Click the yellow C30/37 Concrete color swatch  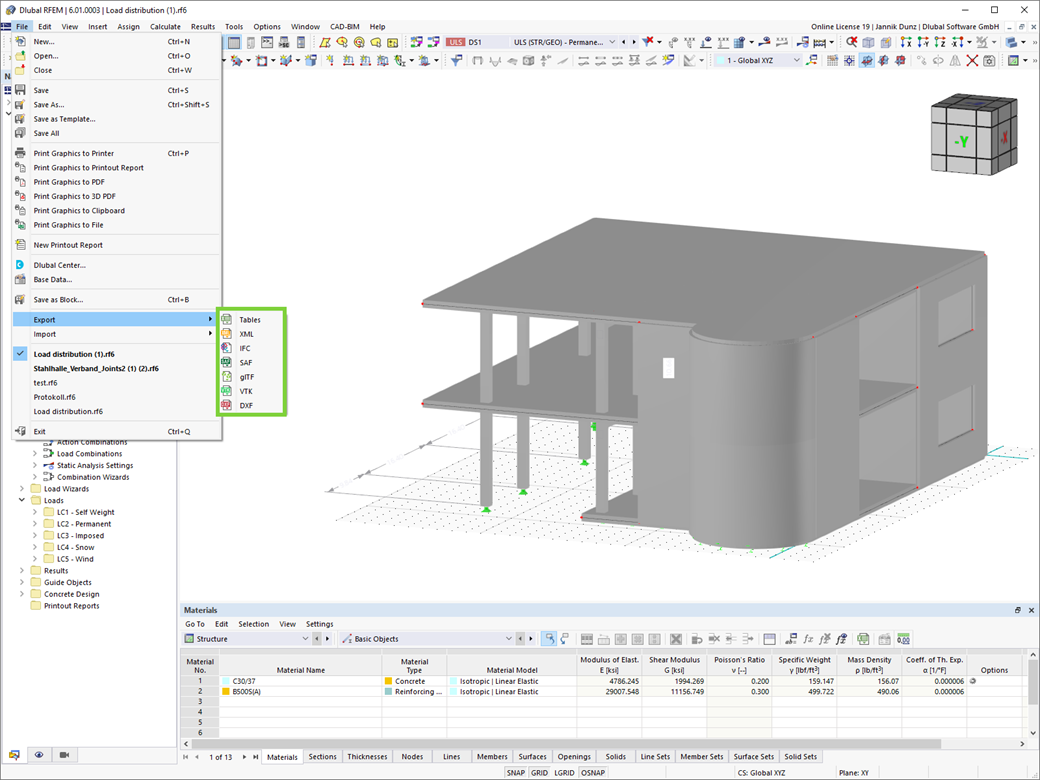click(388, 681)
